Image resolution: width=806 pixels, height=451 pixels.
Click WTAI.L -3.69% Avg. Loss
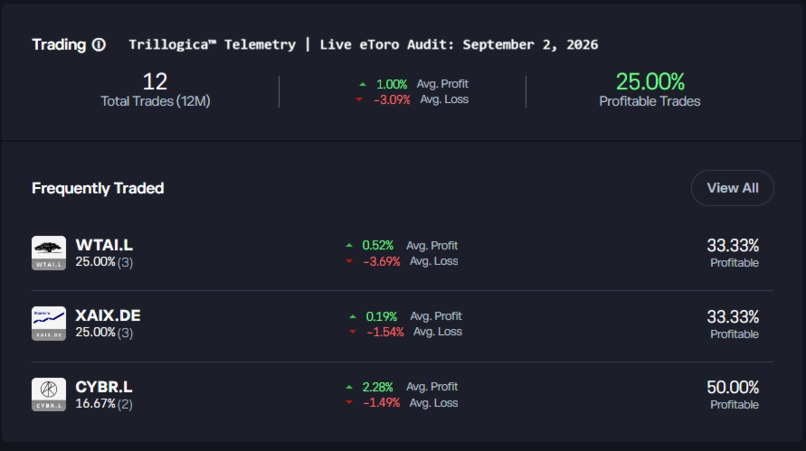[x=381, y=262]
